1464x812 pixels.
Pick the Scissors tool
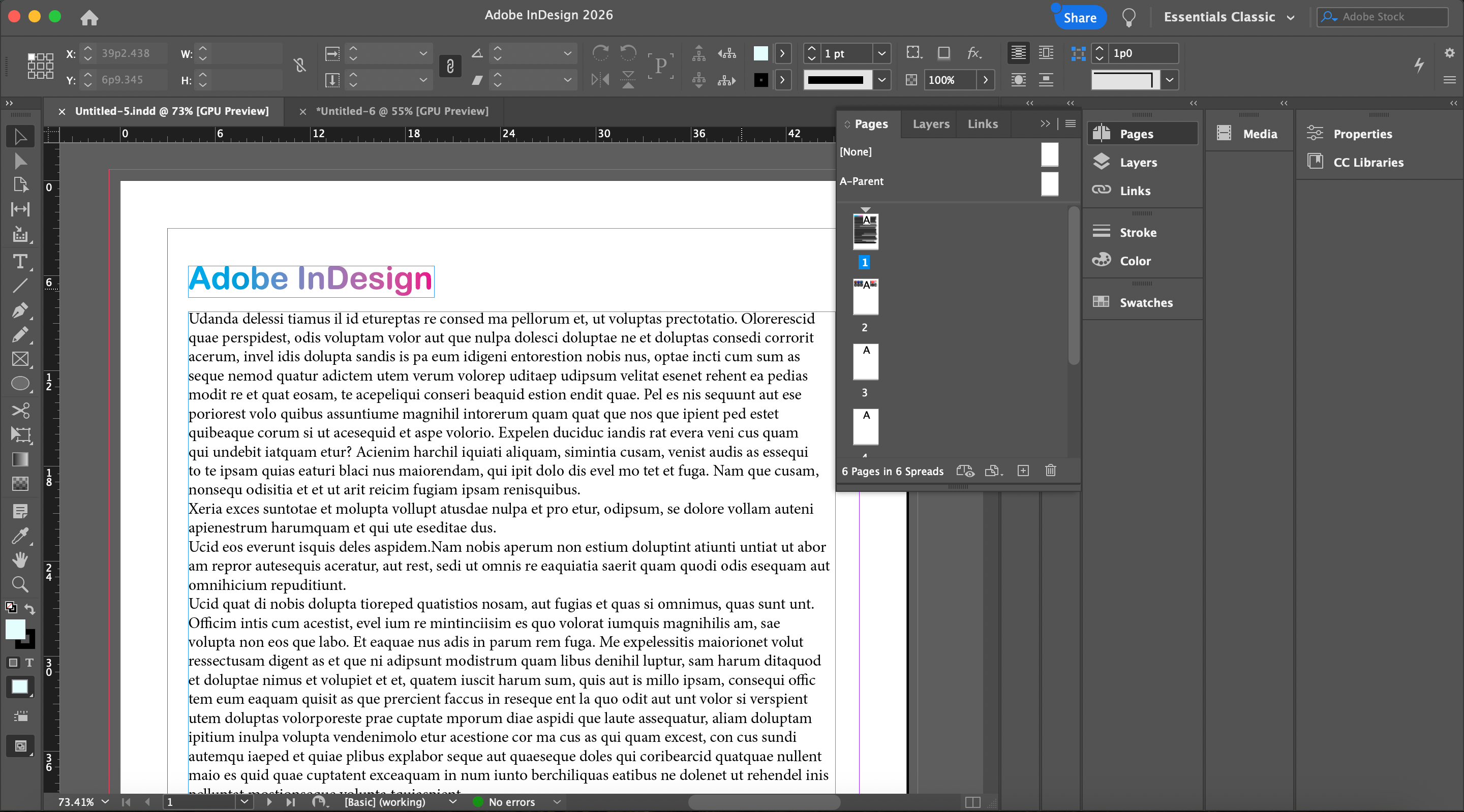pos(20,410)
